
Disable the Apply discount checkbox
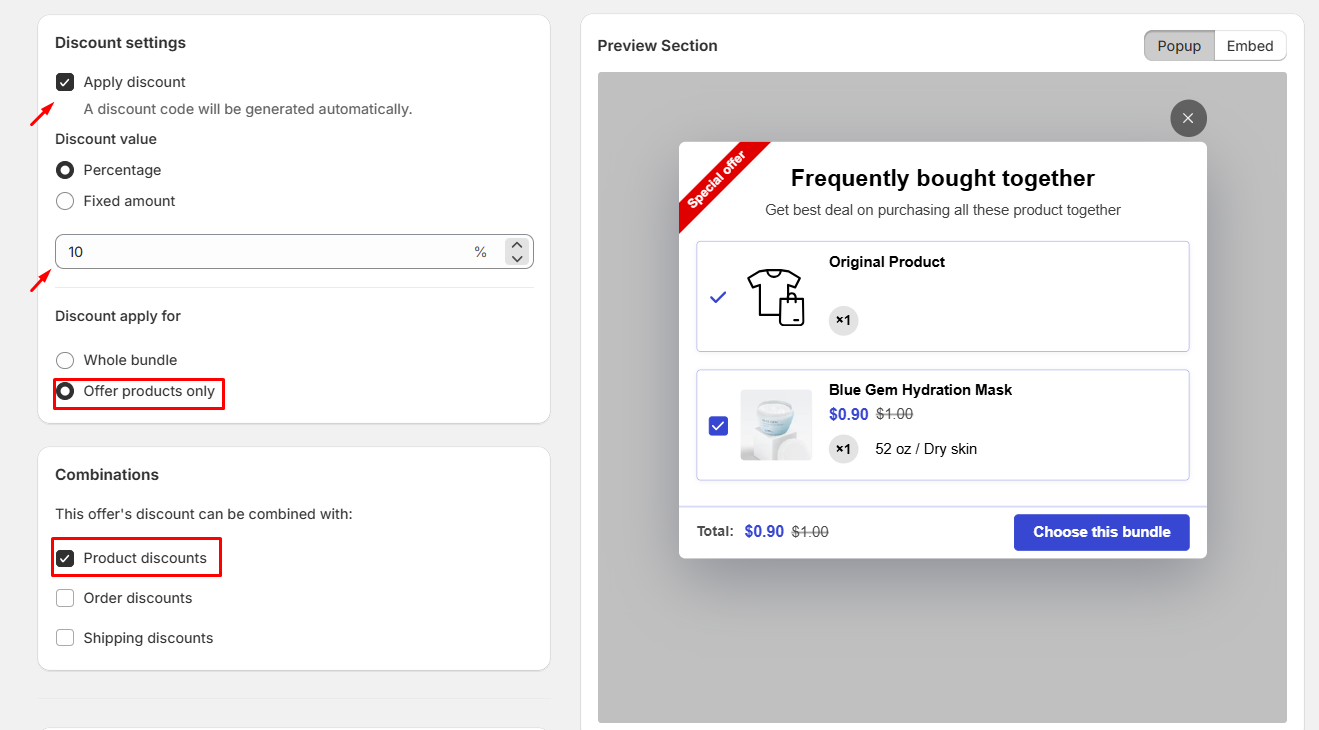pos(65,82)
